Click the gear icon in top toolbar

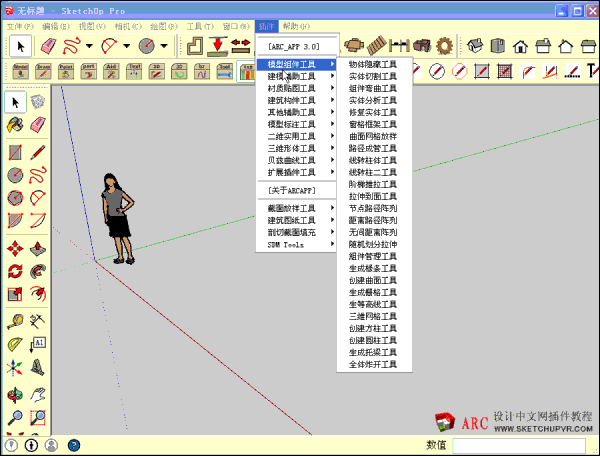coord(444,46)
